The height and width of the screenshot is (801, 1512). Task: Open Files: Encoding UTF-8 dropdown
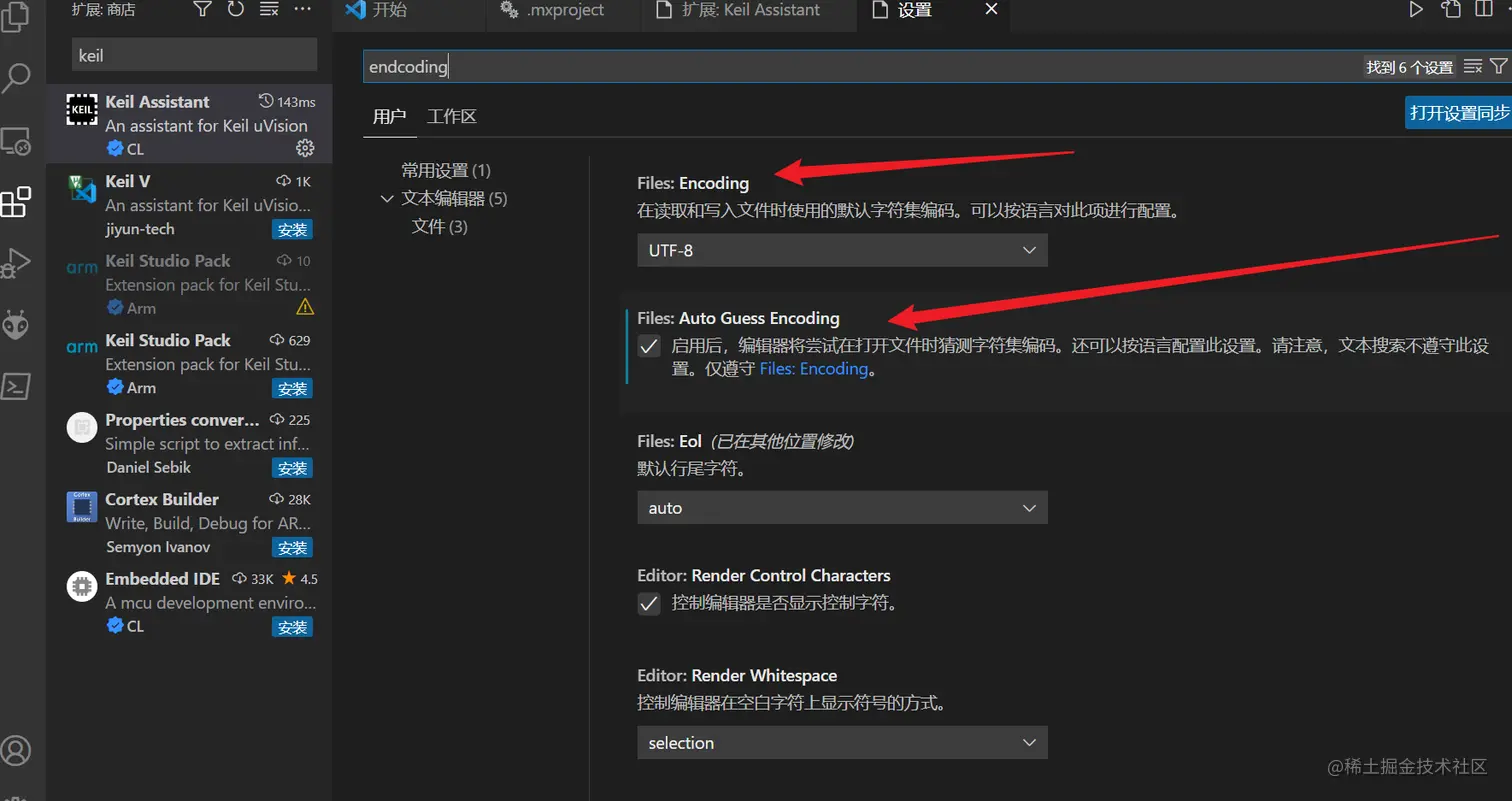tap(842, 250)
